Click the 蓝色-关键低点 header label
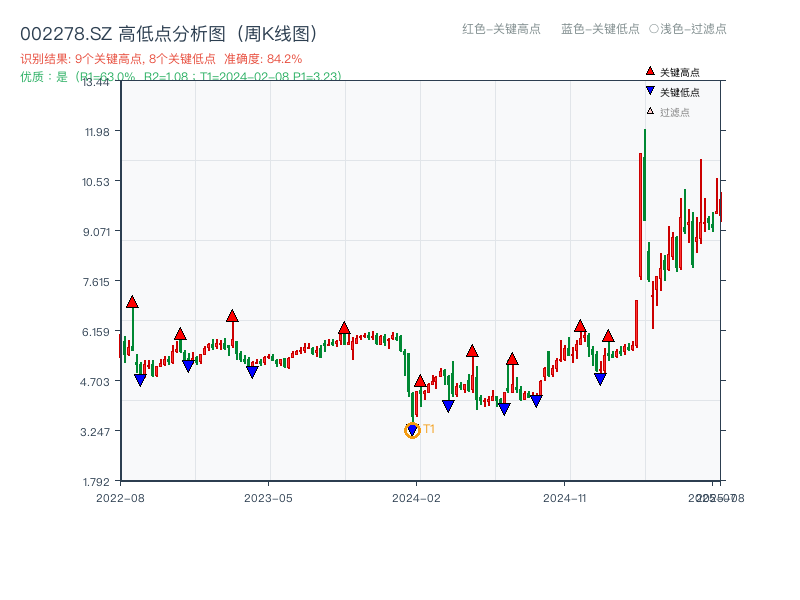The image size is (800, 600). tap(600, 29)
